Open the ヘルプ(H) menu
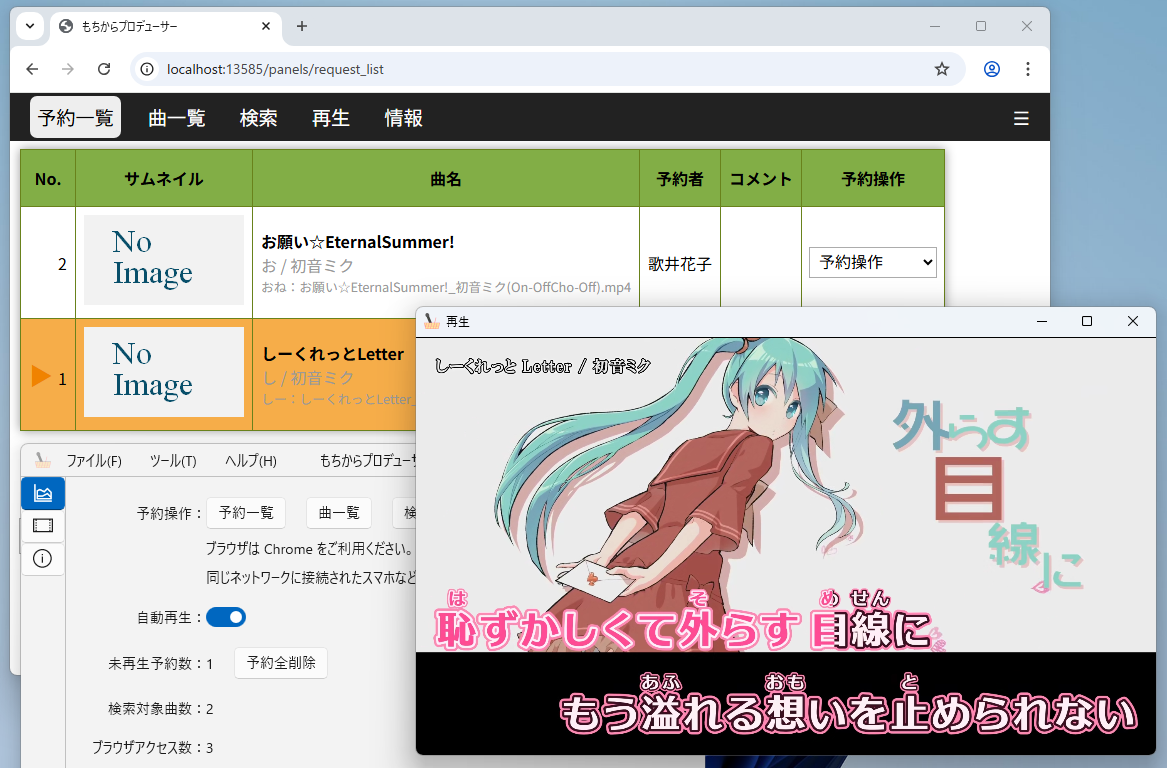The width and height of the screenshot is (1167, 768). pyautogui.click(x=251, y=461)
